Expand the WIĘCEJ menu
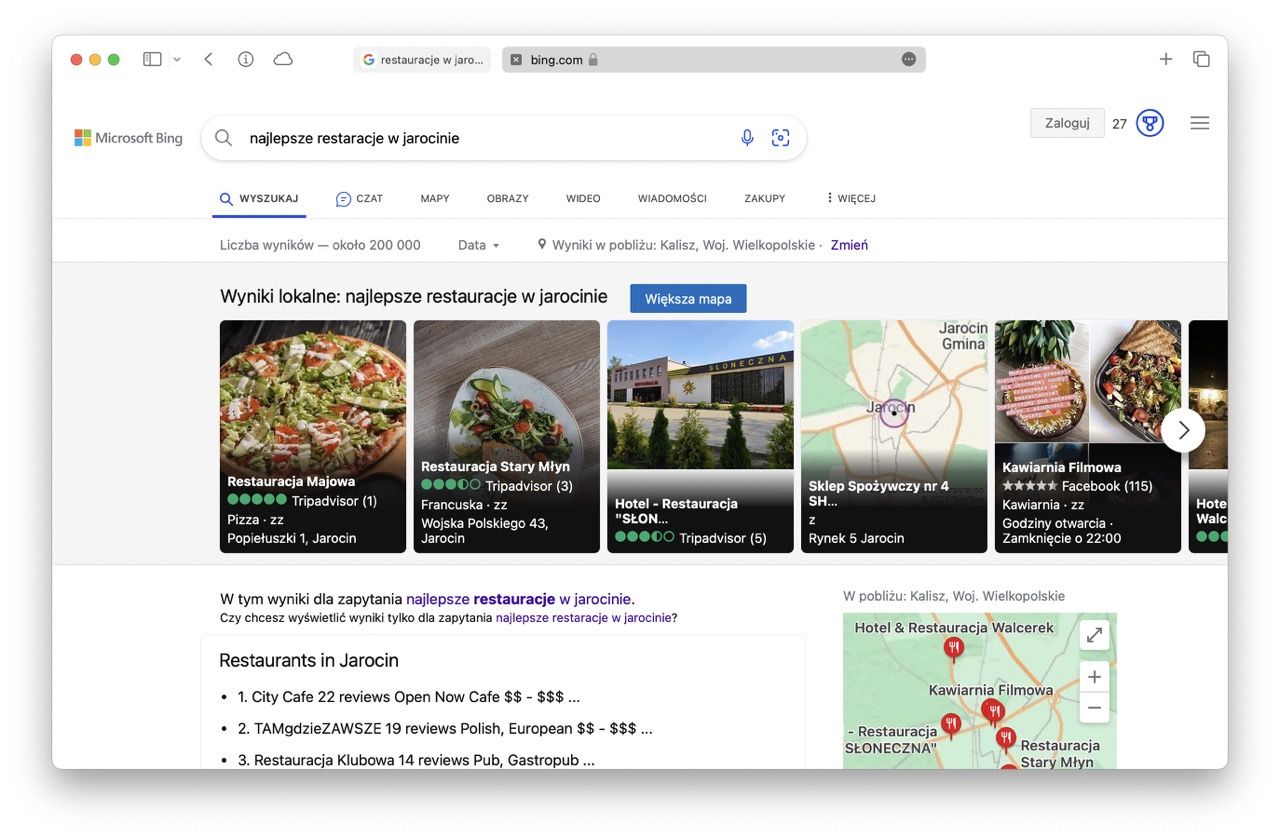The height and width of the screenshot is (838, 1280). tap(851, 199)
